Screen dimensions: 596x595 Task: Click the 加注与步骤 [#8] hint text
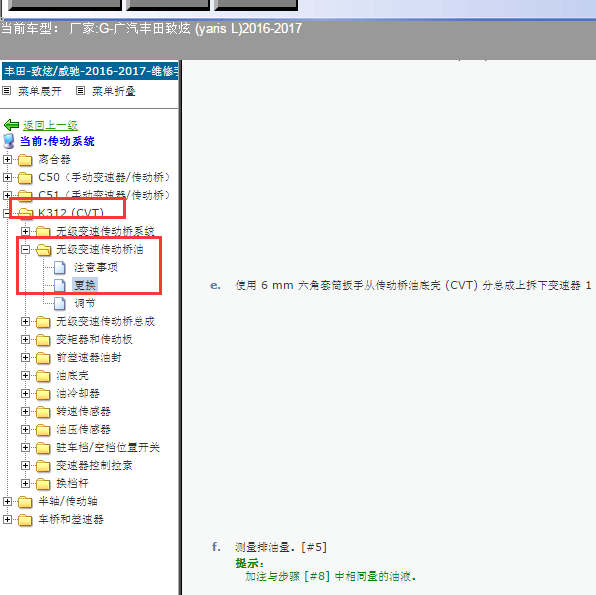[330, 577]
